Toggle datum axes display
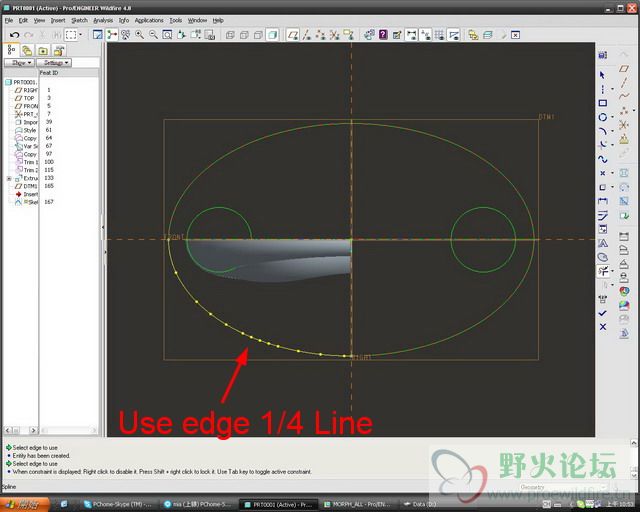 point(307,35)
